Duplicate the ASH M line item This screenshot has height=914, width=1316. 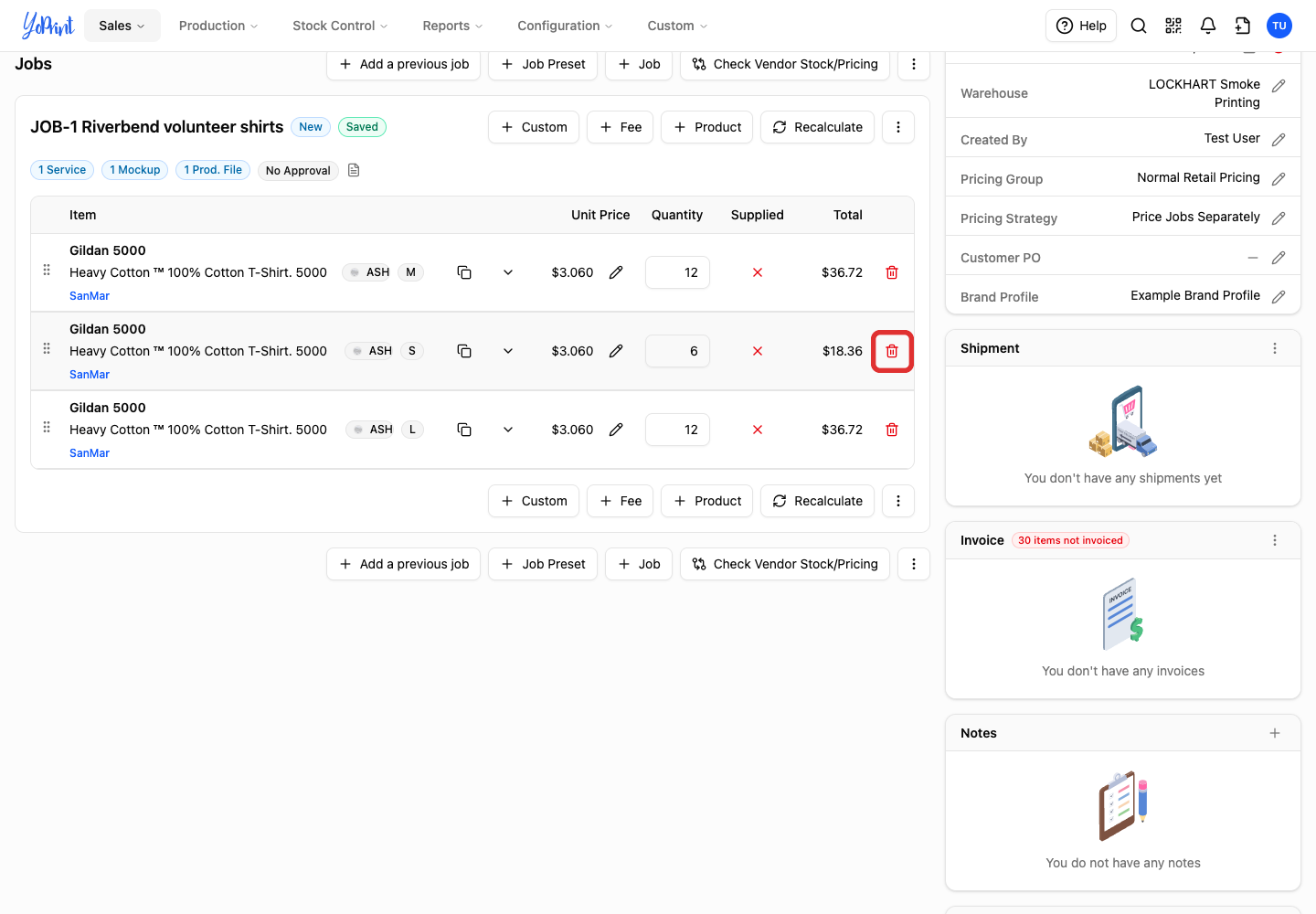point(464,272)
